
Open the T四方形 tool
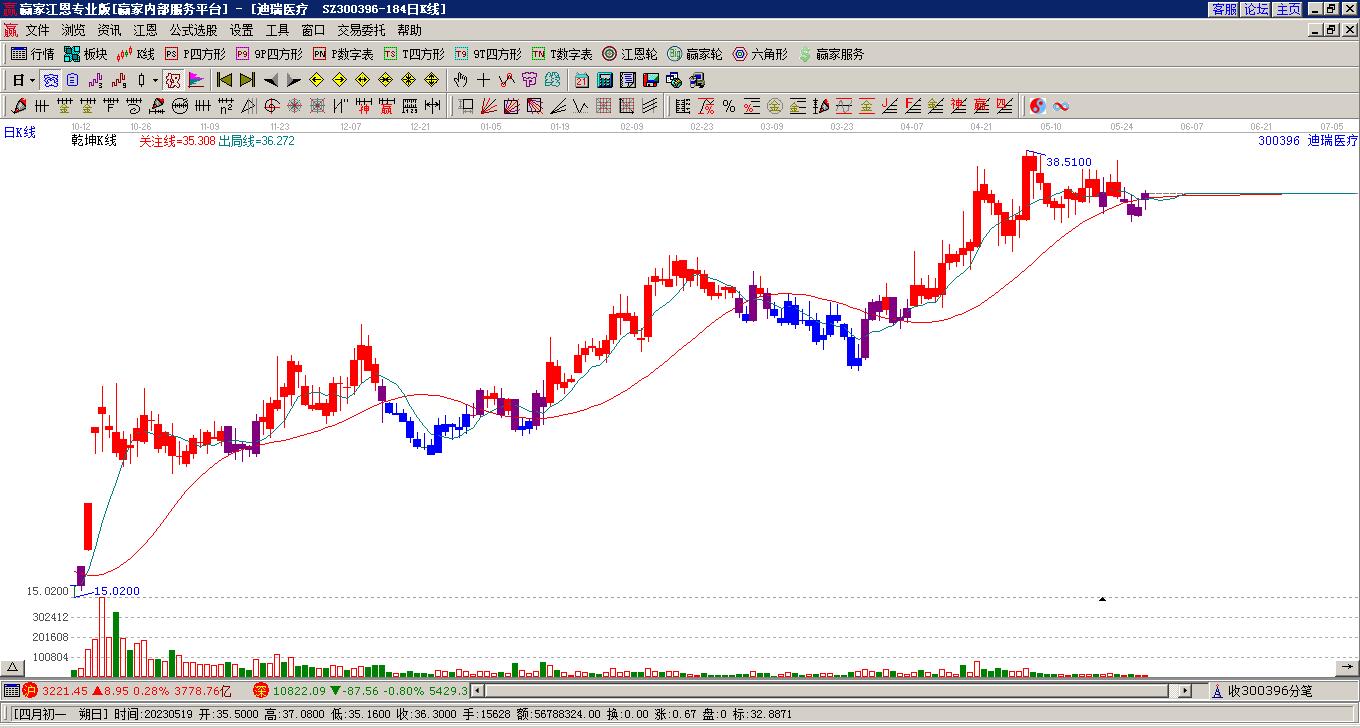coord(415,54)
